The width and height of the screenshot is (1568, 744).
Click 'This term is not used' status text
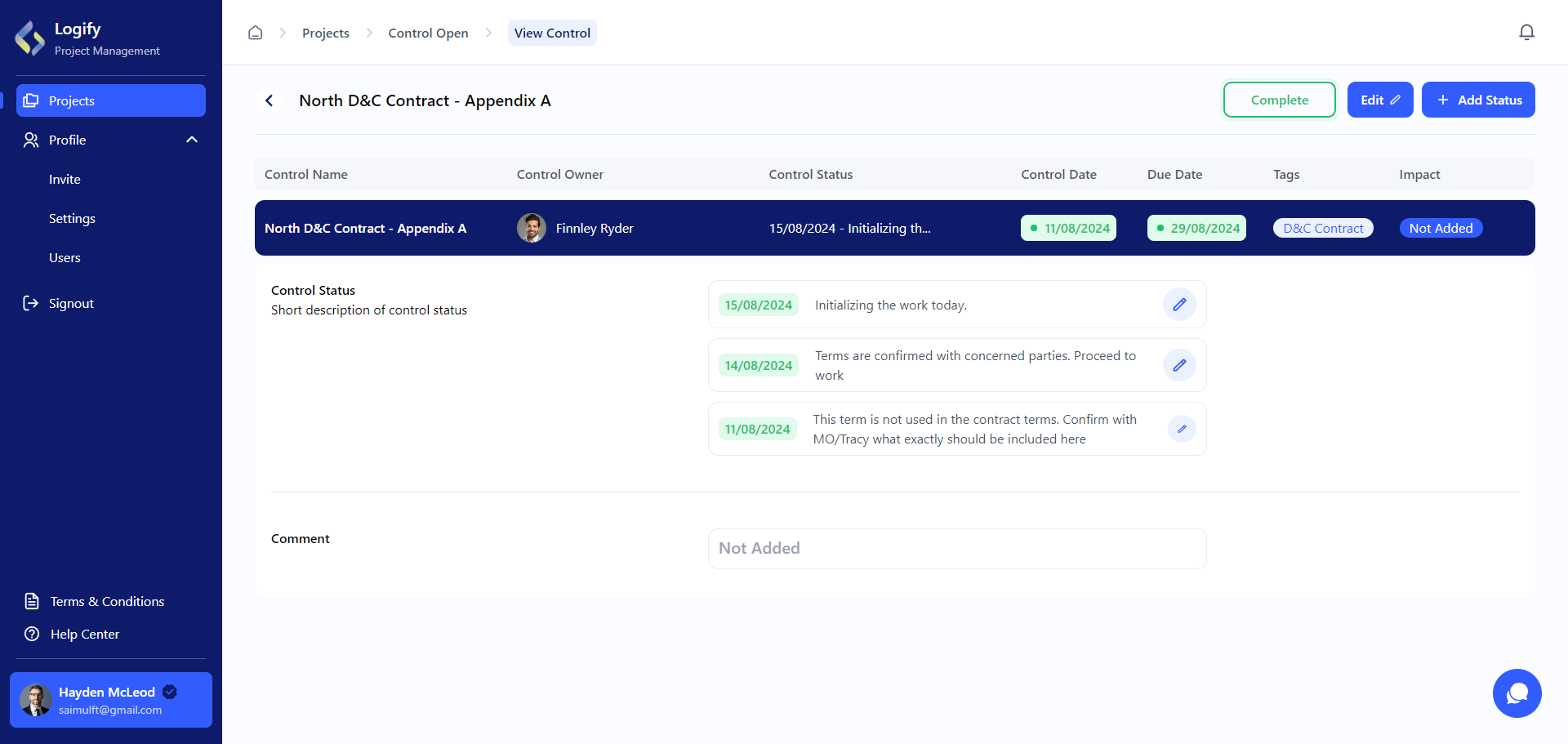975,429
